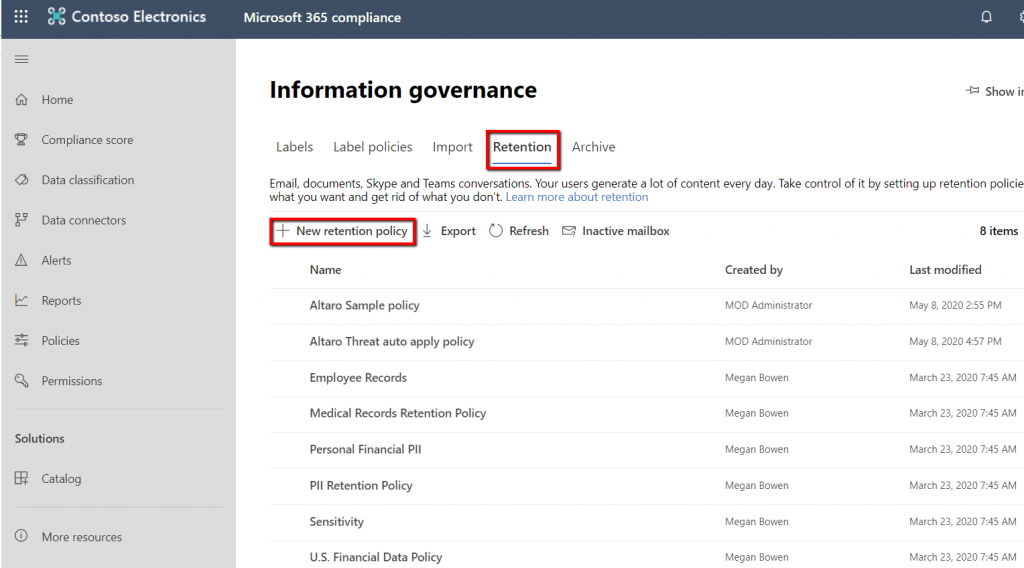Image resolution: width=1024 pixels, height=568 pixels.
Task: Open the app launcher waffle icon
Action: click(x=21, y=17)
